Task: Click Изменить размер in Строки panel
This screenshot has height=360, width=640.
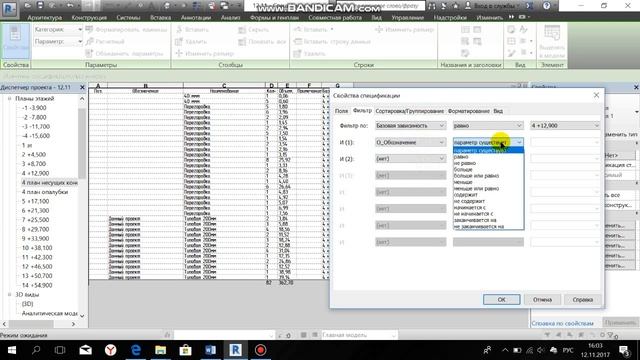Action: [404, 29]
